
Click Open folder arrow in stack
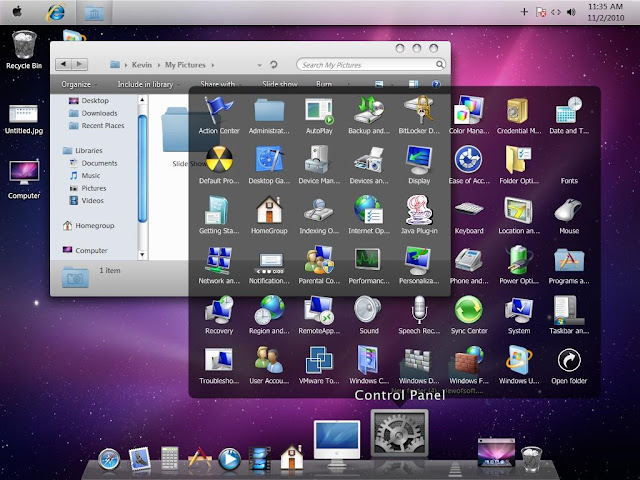tap(569, 360)
